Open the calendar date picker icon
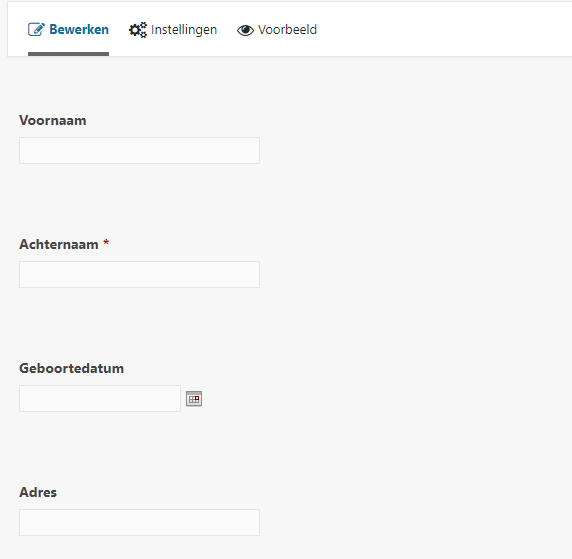 pos(194,398)
